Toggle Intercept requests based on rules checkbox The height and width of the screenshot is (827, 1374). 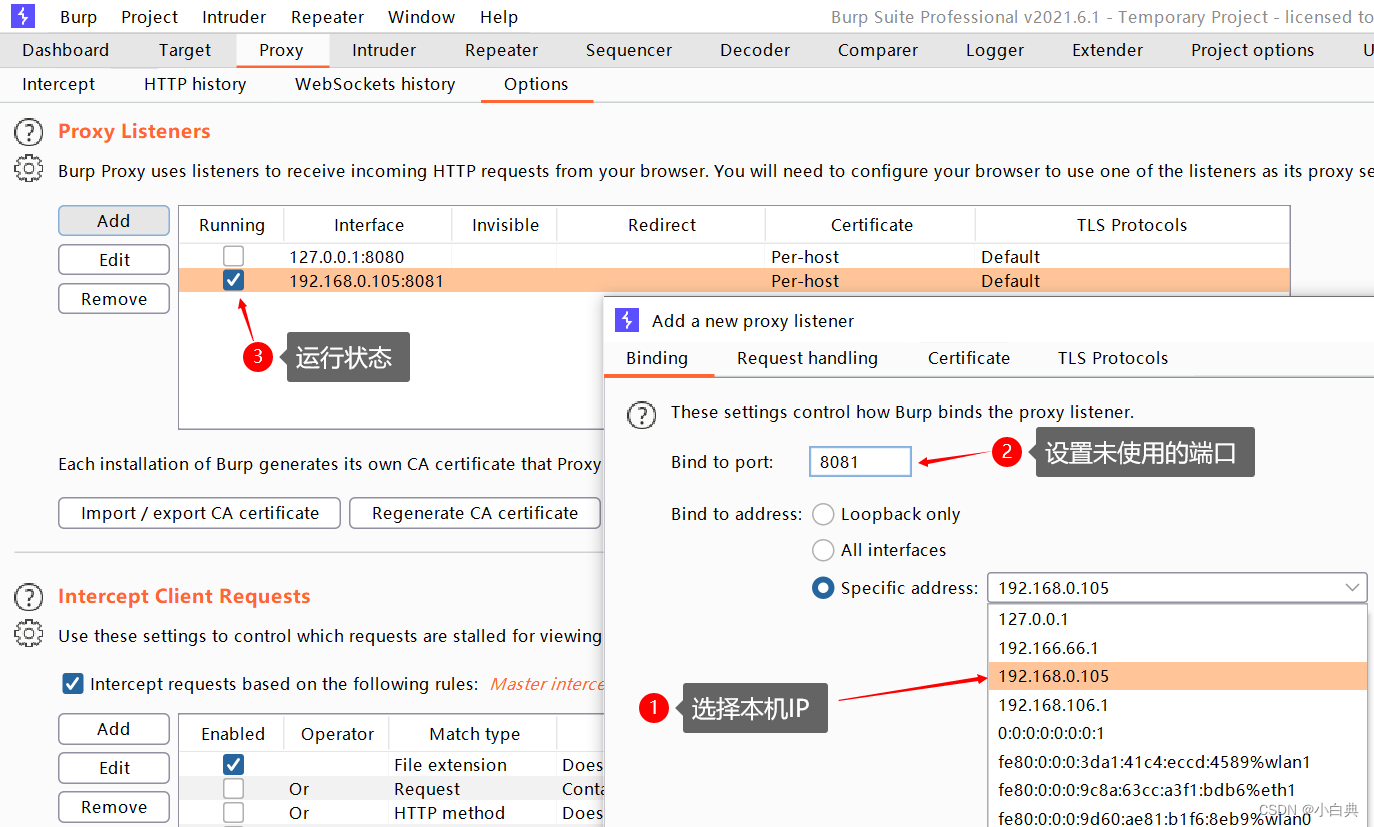point(72,684)
